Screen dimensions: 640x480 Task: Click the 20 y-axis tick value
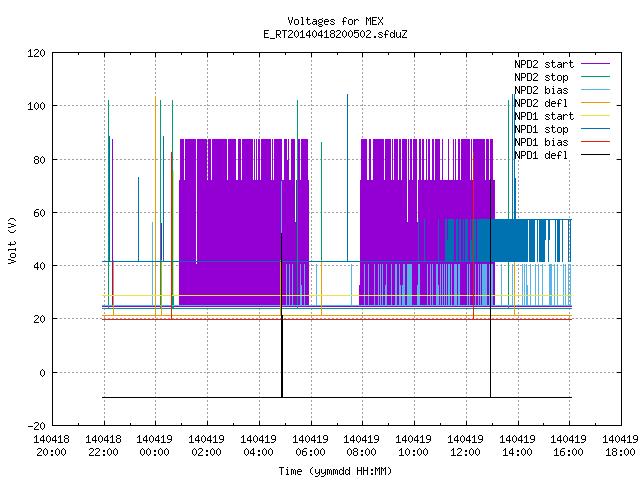(x=40, y=319)
